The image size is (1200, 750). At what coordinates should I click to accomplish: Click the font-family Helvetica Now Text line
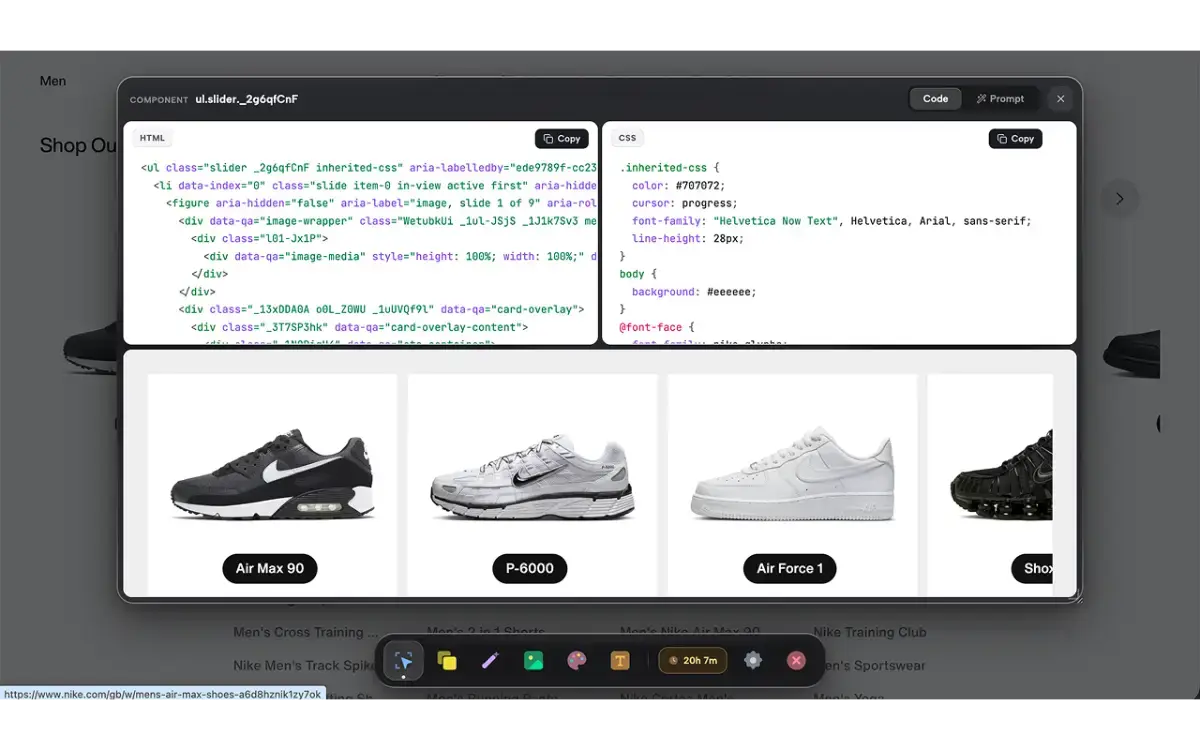(x=831, y=221)
